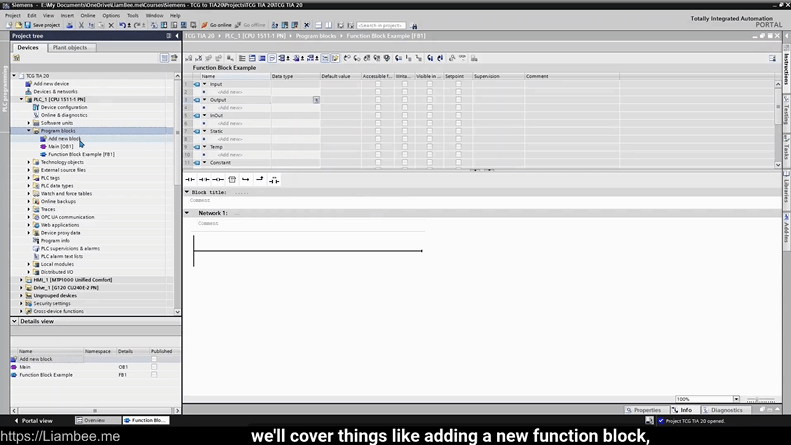Screen dimensions: 791x445
Task: Open the Online menu
Action: pyautogui.click(x=88, y=15)
